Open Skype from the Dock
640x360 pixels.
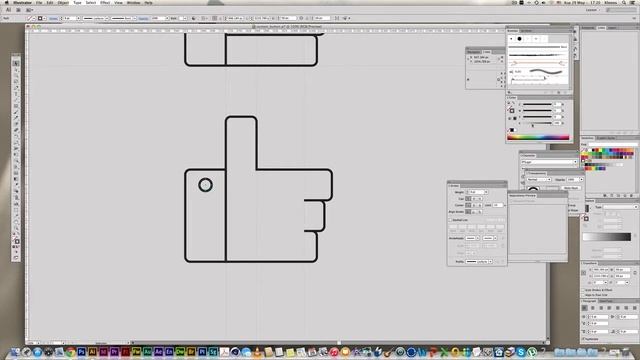(521, 352)
